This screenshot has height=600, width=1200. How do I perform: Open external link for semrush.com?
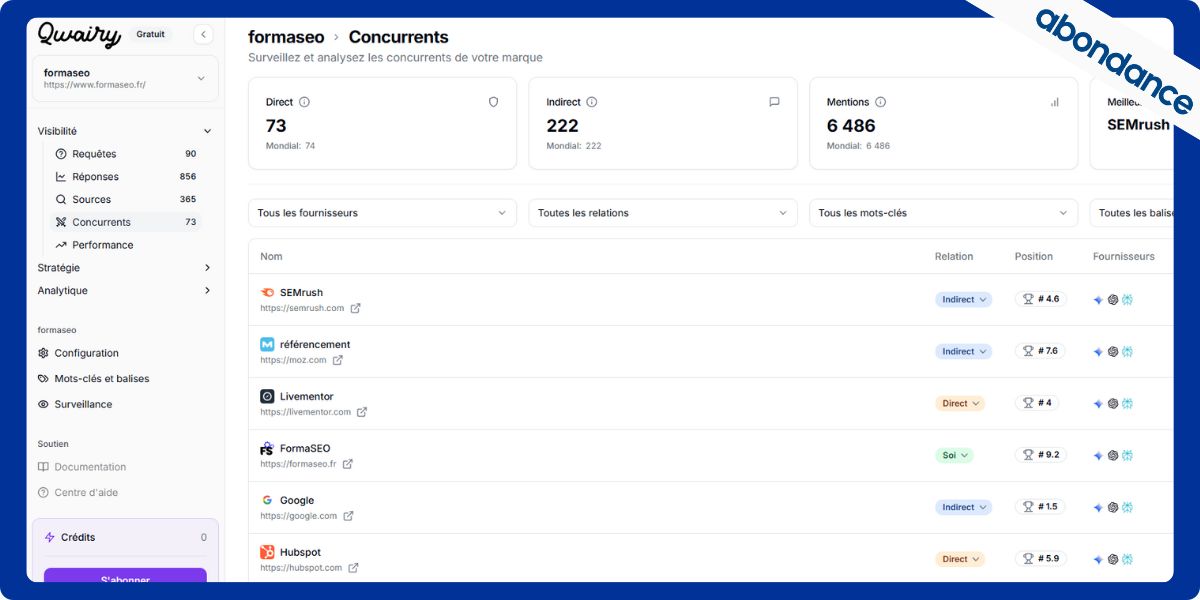(356, 308)
